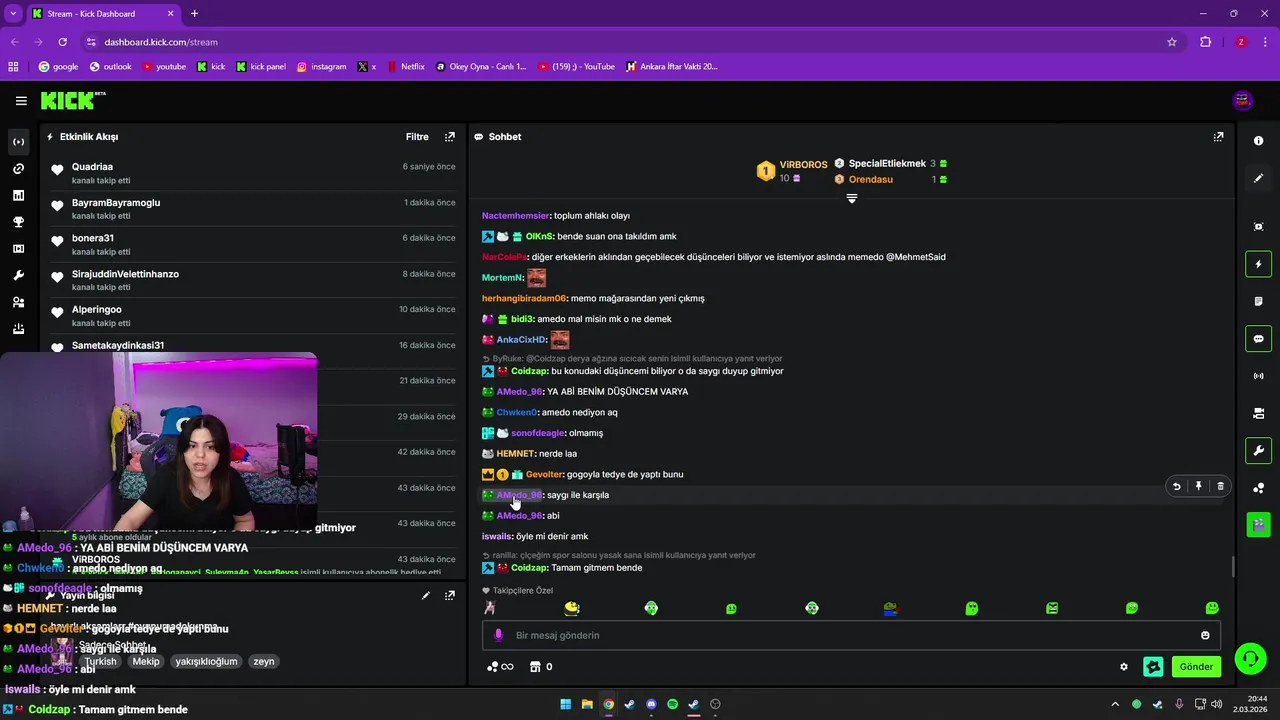The width and height of the screenshot is (1280, 720).
Task: Toggle the notes document widget in right sidebar
Action: pos(1258,301)
